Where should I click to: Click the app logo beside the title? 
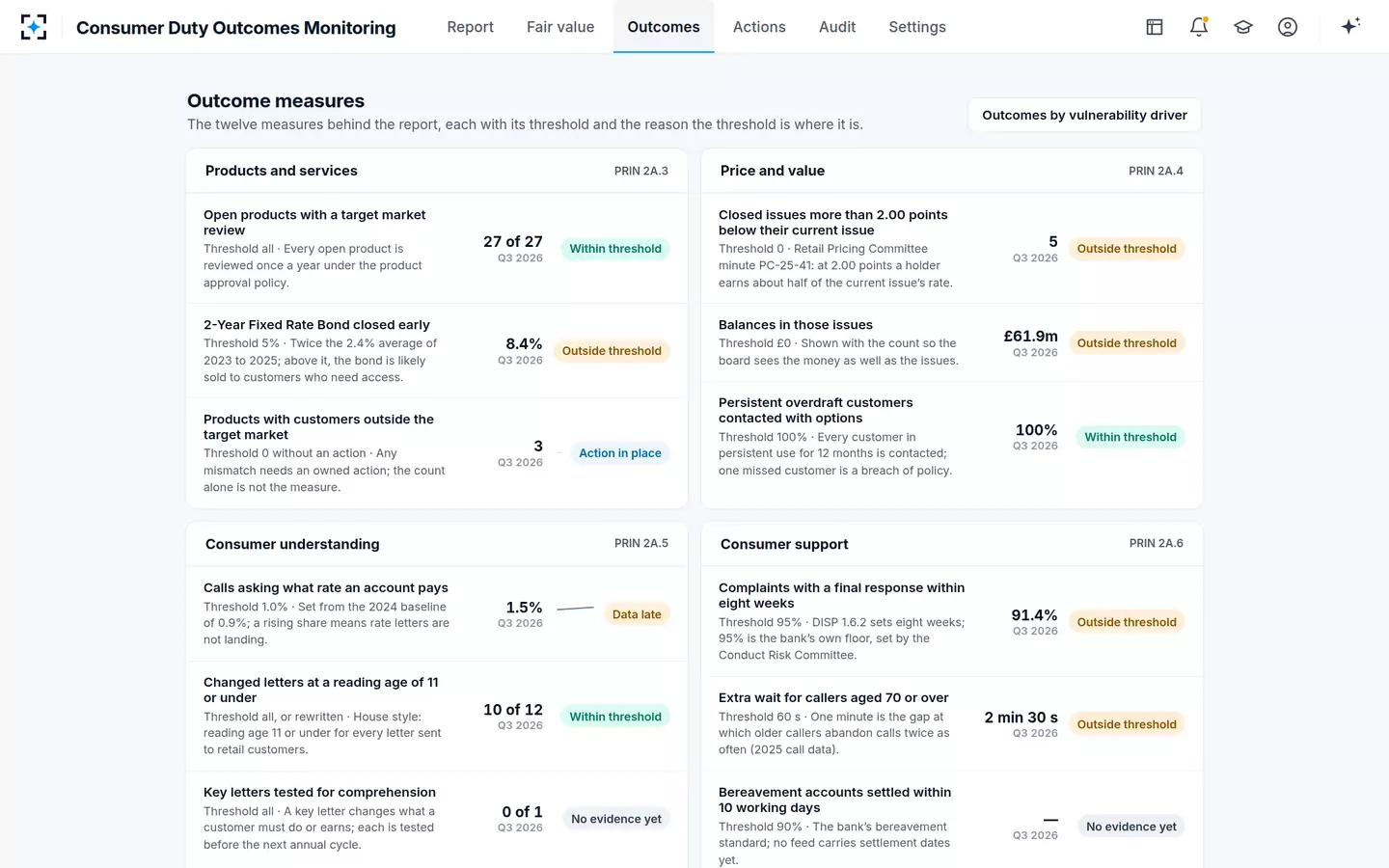(x=34, y=27)
